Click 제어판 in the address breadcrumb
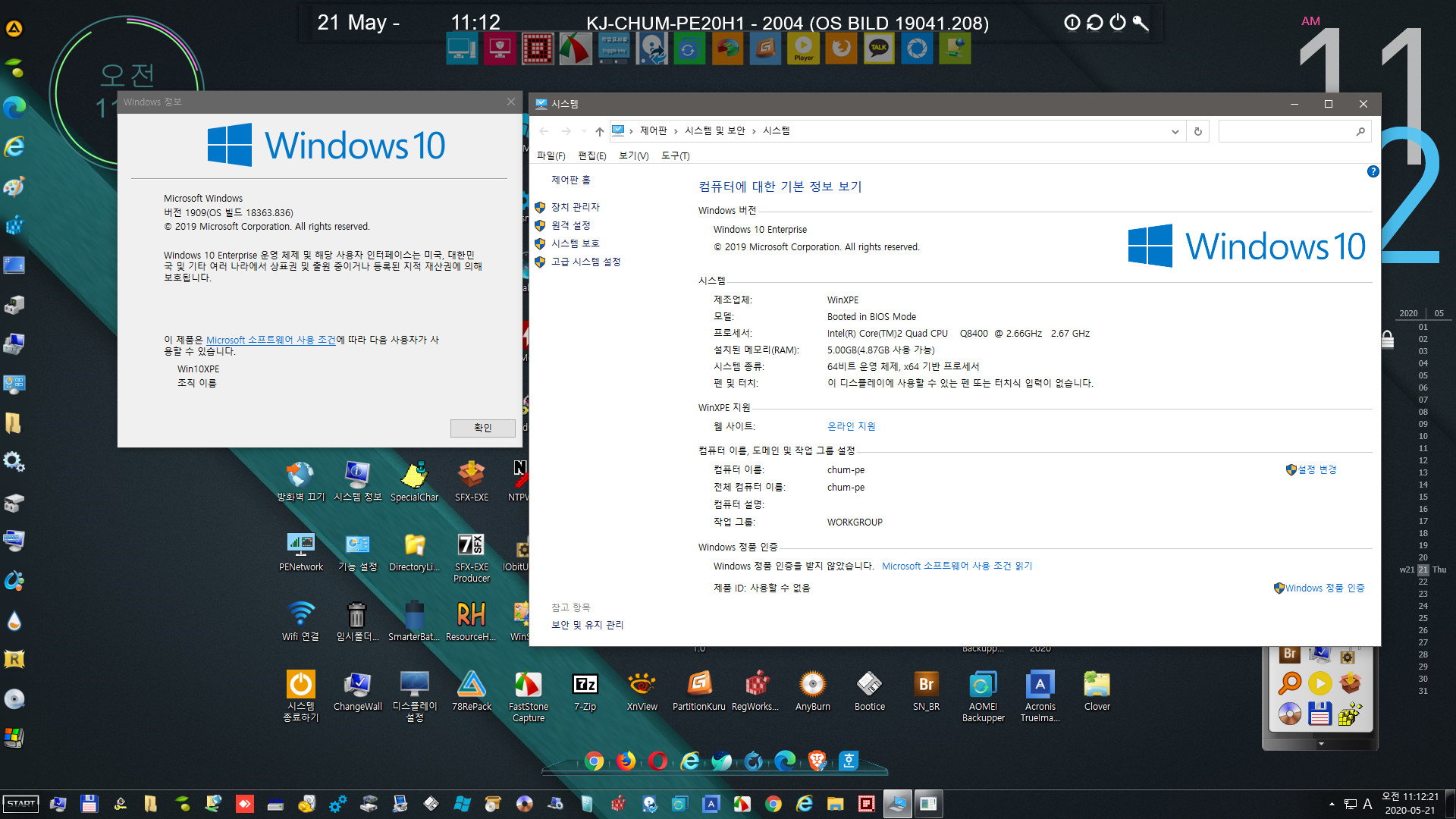 (653, 131)
